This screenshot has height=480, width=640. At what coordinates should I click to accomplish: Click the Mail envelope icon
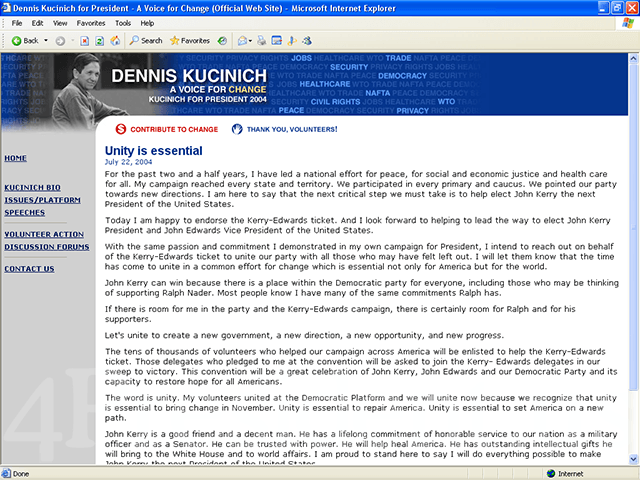pyautogui.click(x=242, y=41)
